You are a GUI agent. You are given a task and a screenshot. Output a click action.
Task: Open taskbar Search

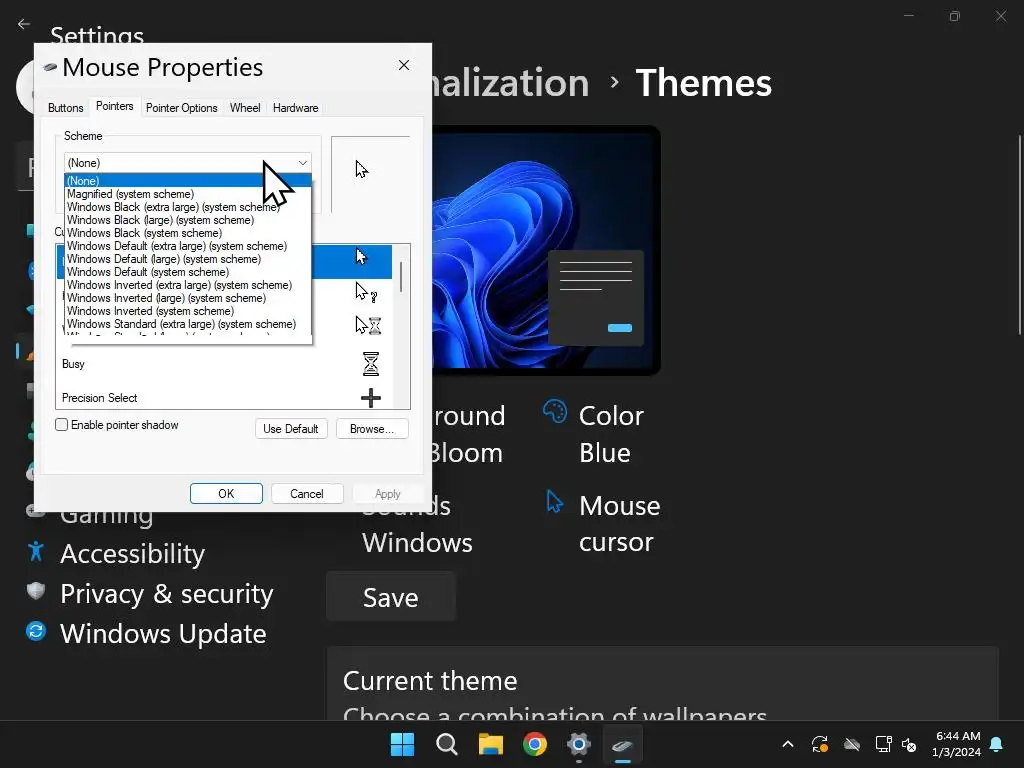[447, 744]
